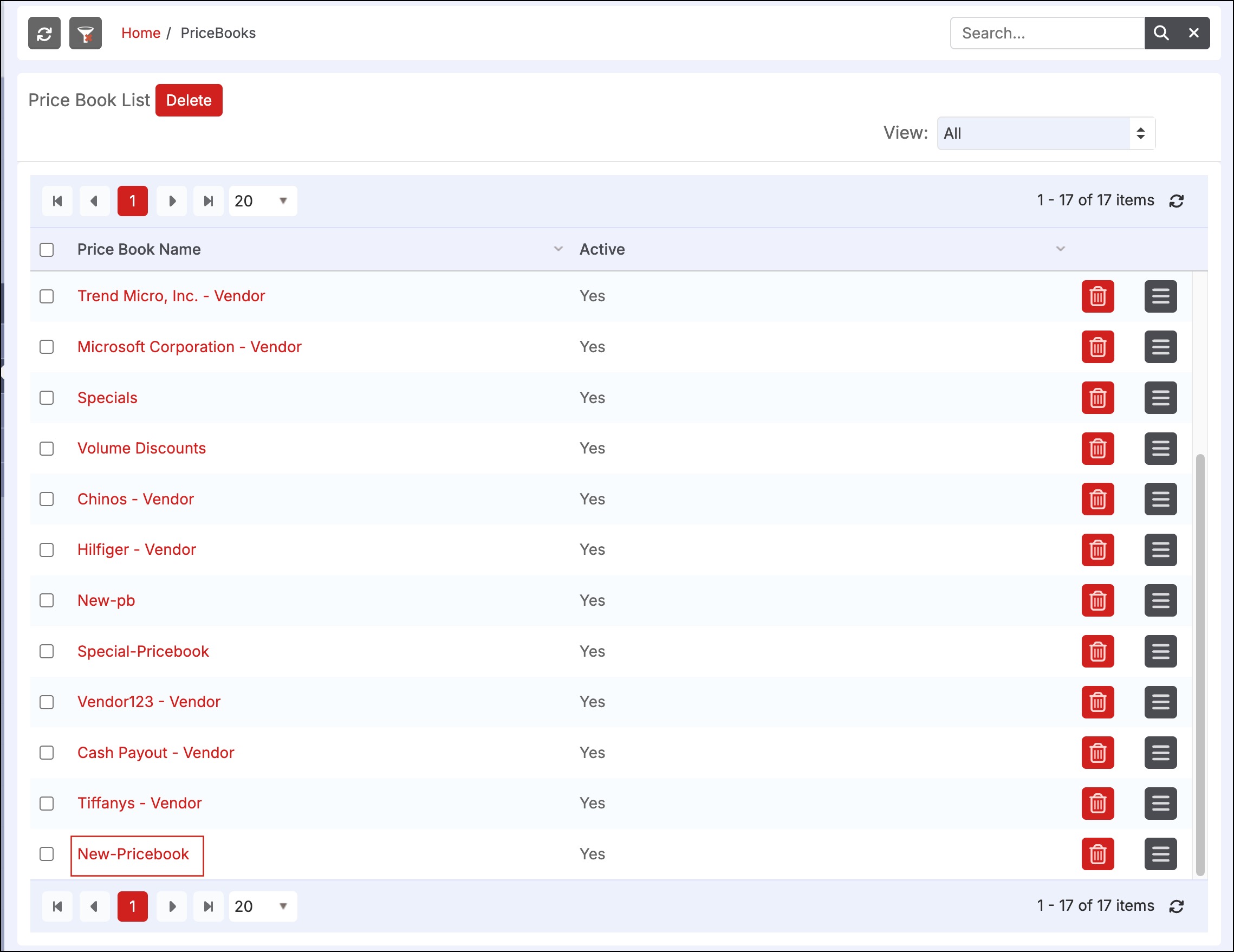The height and width of the screenshot is (952, 1234).
Task: Clear filters with the funnel icon
Action: (x=85, y=34)
